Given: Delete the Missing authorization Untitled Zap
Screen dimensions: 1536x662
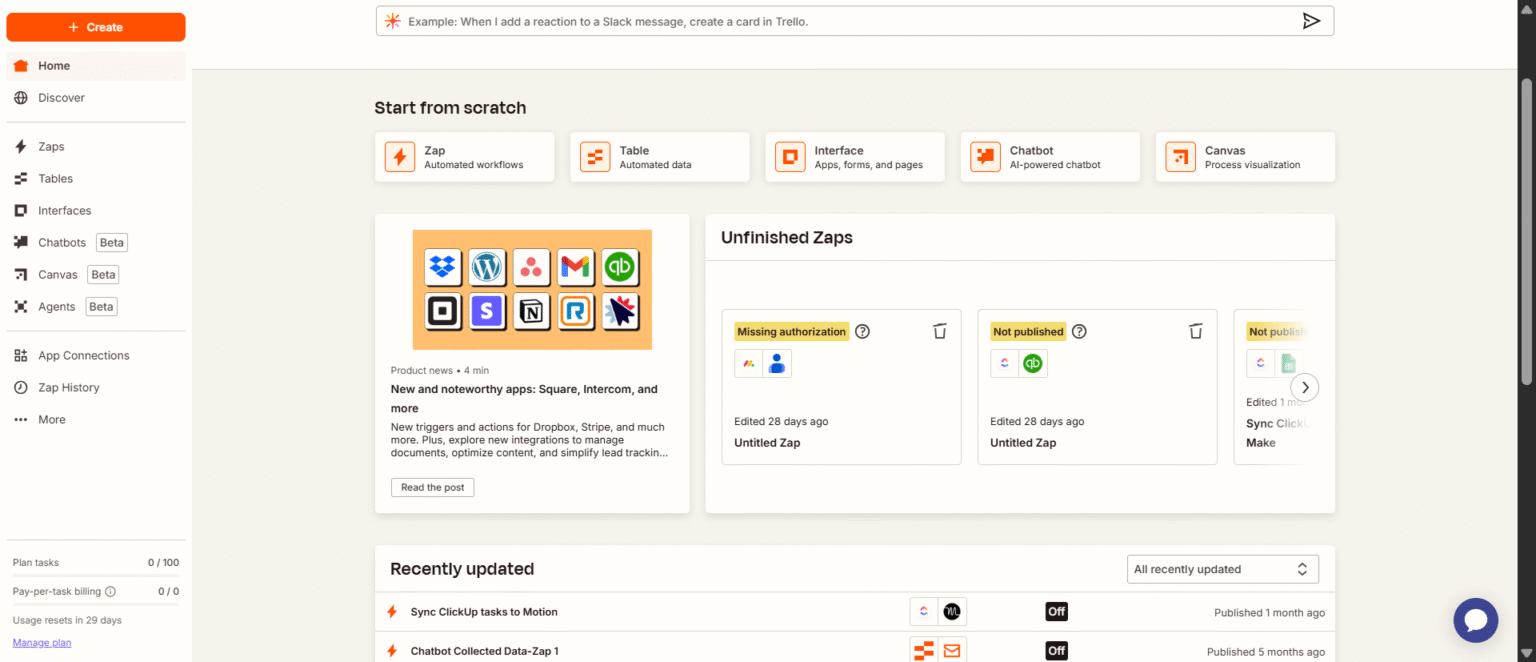Looking at the screenshot, I should tap(939, 331).
